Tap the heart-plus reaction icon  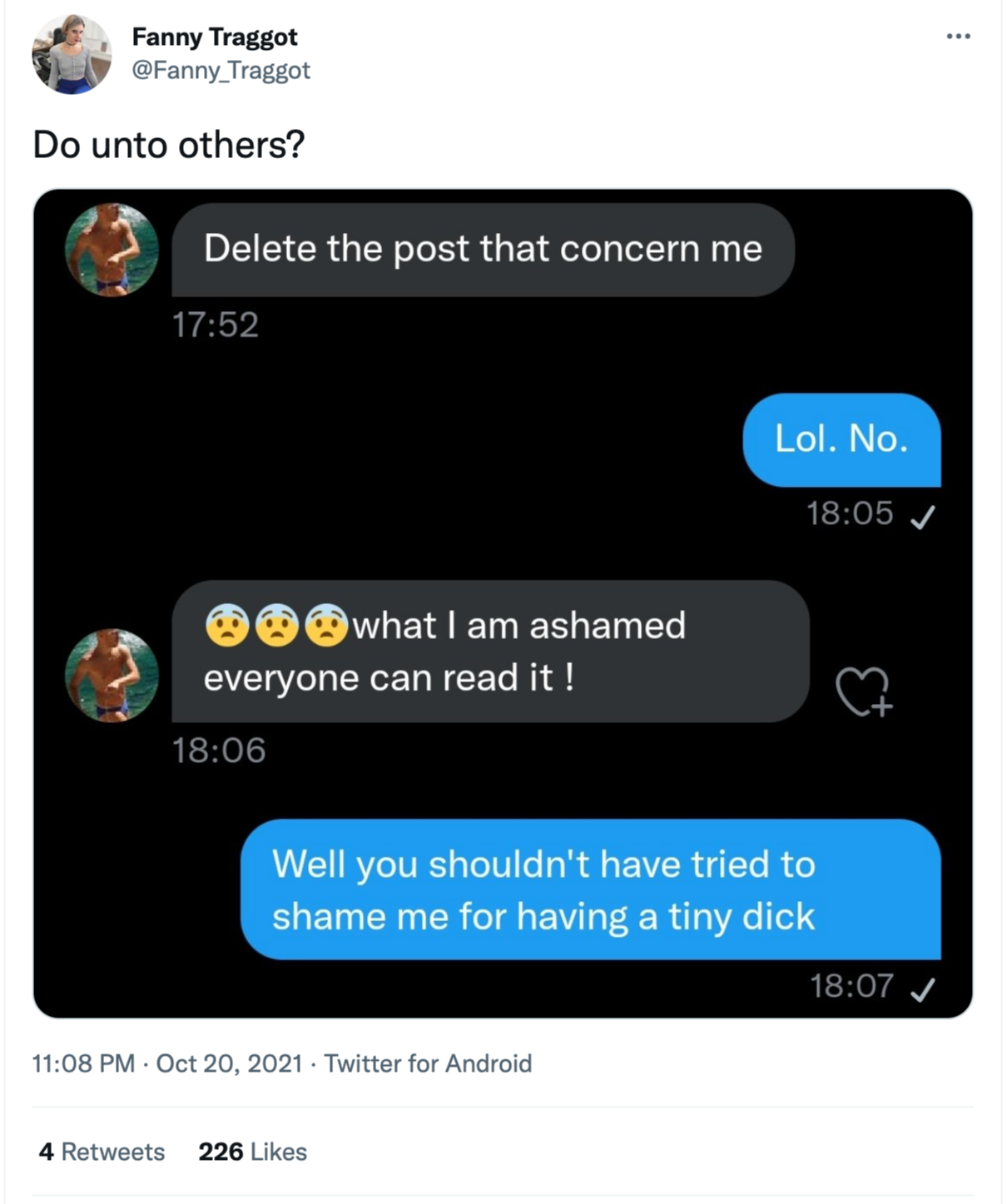864,691
